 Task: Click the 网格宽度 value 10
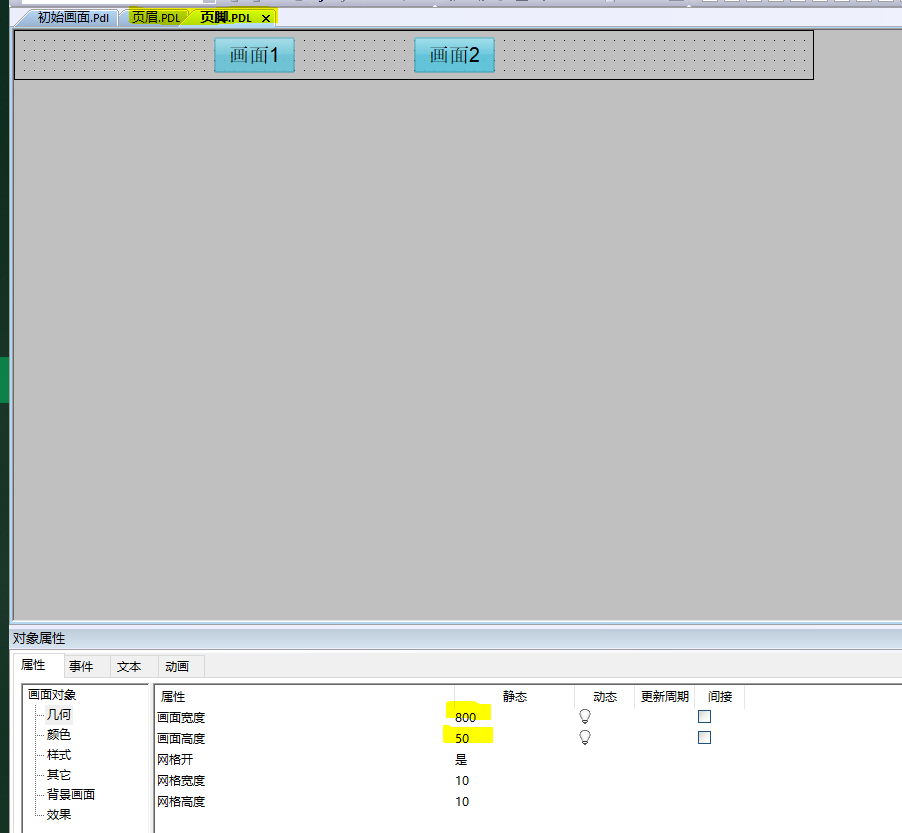pyautogui.click(x=462, y=781)
